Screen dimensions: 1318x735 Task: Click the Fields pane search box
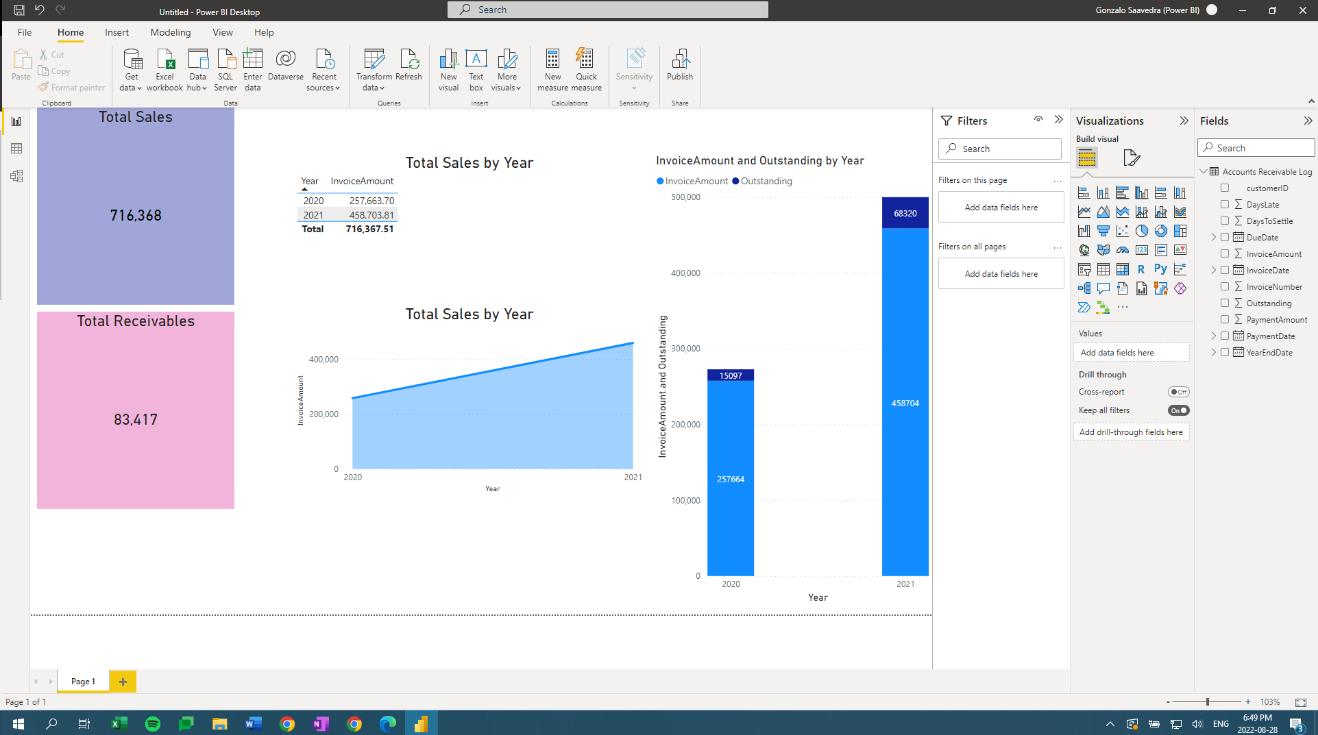tap(1256, 148)
